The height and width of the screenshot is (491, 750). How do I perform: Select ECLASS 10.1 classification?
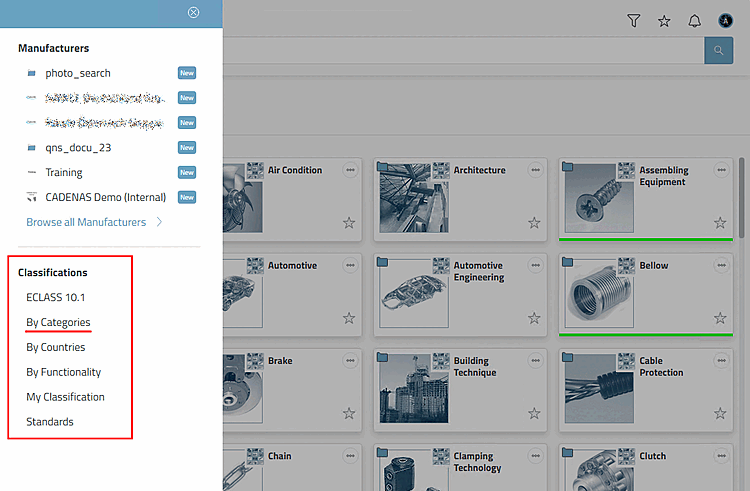[x=55, y=297]
